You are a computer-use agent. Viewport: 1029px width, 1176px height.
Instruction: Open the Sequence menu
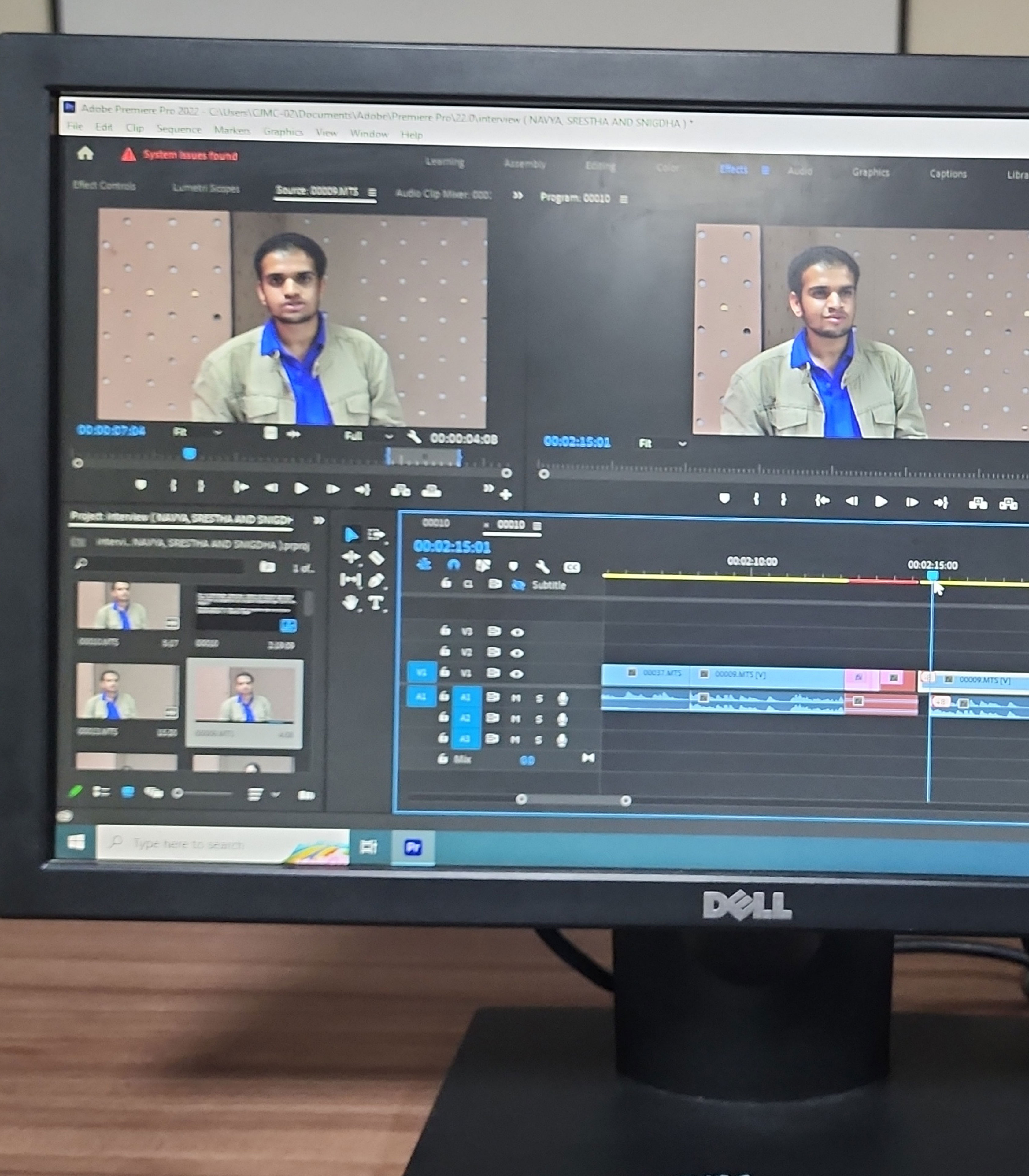click(x=179, y=129)
